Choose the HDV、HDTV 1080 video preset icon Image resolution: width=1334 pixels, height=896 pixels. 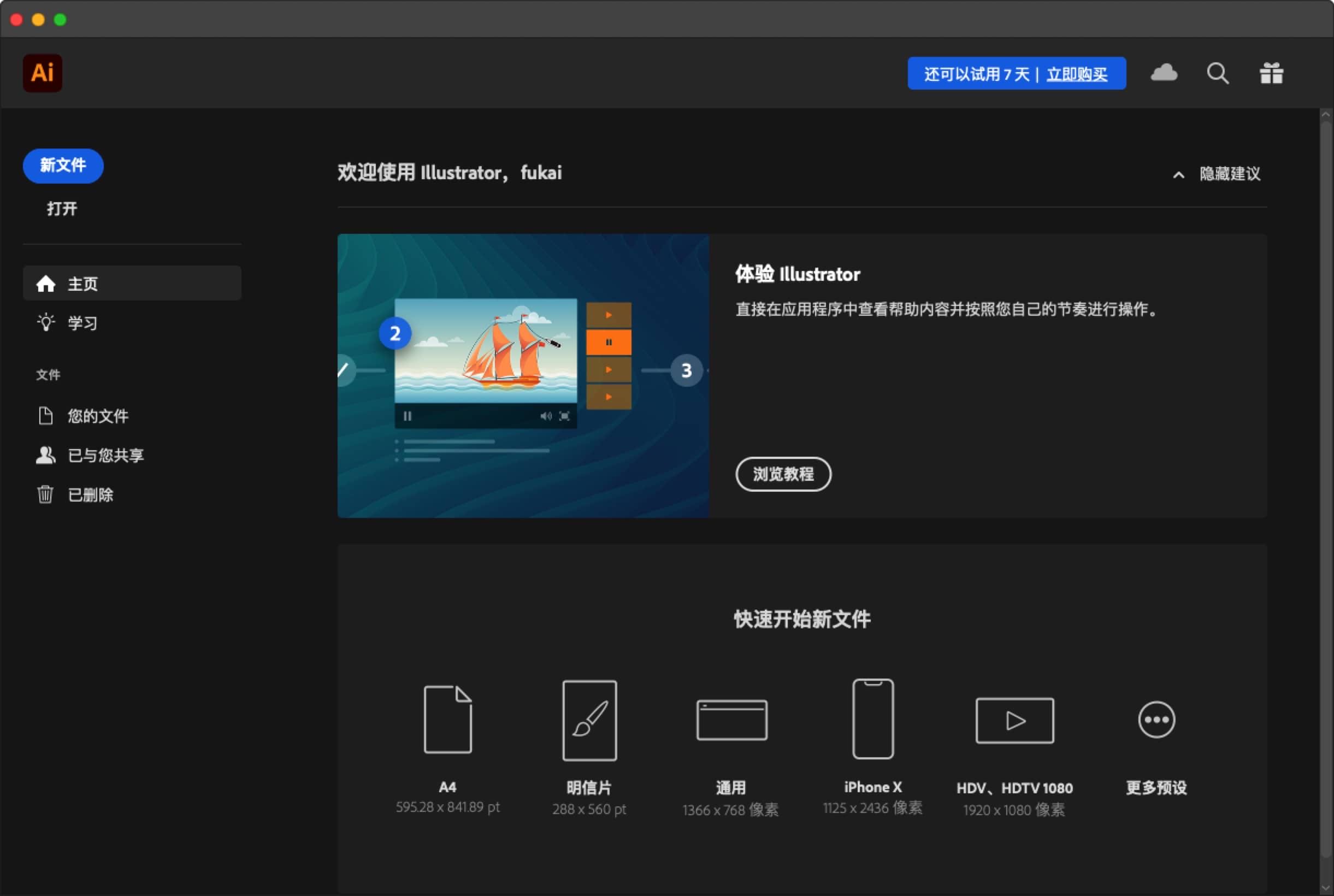(x=1014, y=720)
